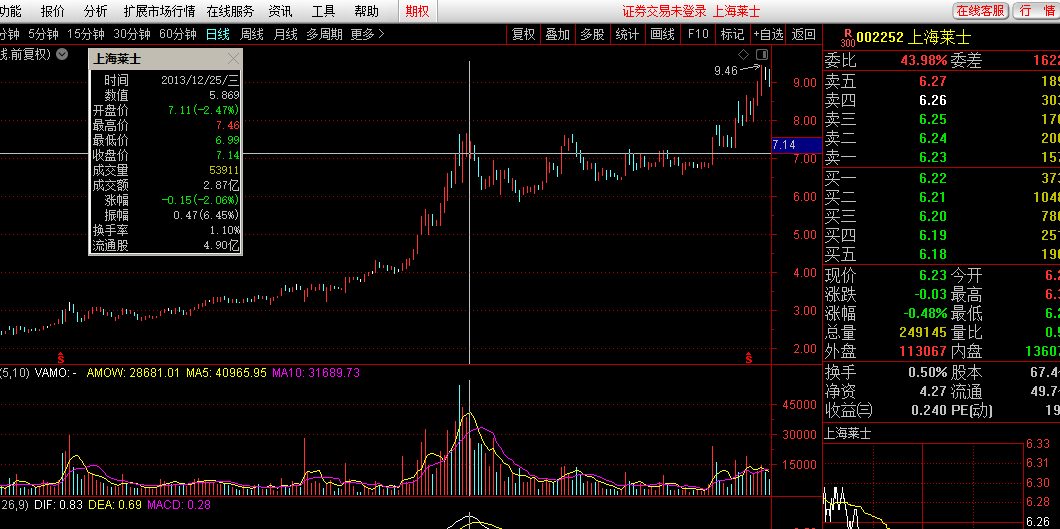Image resolution: width=1060 pixels, height=529 pixels.
Task: Open the 多周期 view selector
Action: (324, 34)
